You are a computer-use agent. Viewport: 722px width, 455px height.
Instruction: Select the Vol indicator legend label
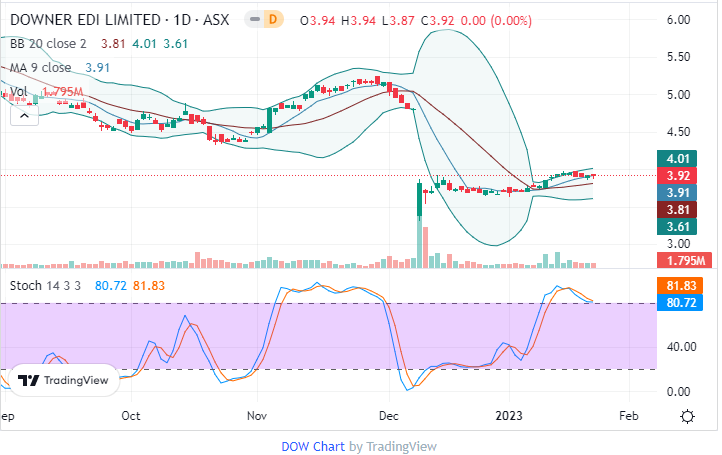click(x=18, y=92)
